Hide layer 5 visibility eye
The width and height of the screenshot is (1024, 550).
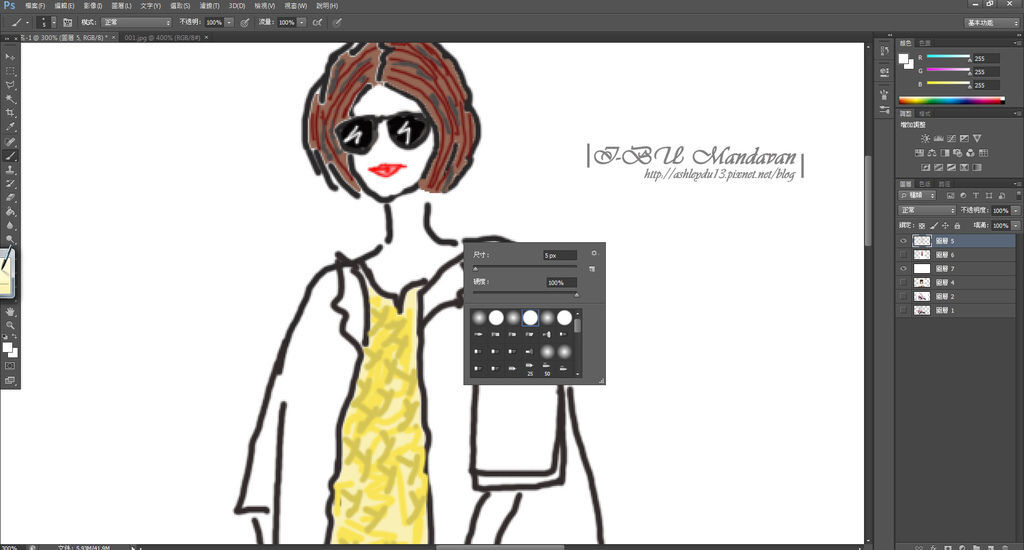[x=904, y=241]
